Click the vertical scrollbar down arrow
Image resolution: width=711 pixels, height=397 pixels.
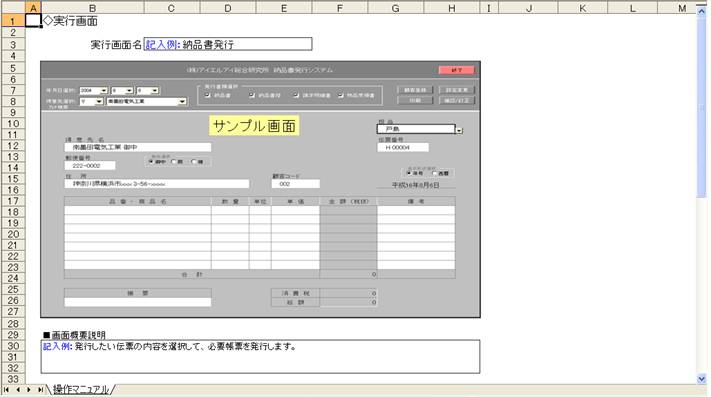pyautogui.click(x=701, y=379)
